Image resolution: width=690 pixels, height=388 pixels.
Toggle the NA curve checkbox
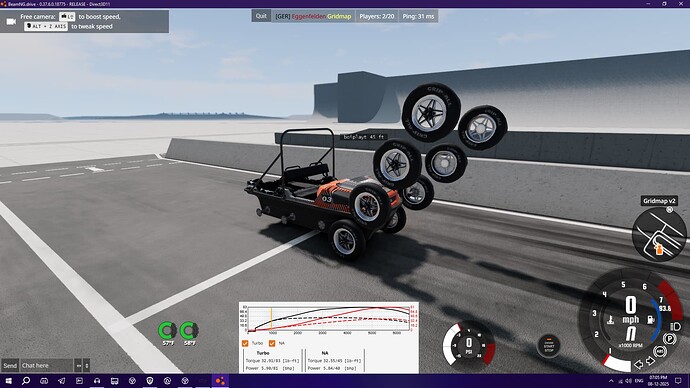pyautogui.click(x=272, y=343)
